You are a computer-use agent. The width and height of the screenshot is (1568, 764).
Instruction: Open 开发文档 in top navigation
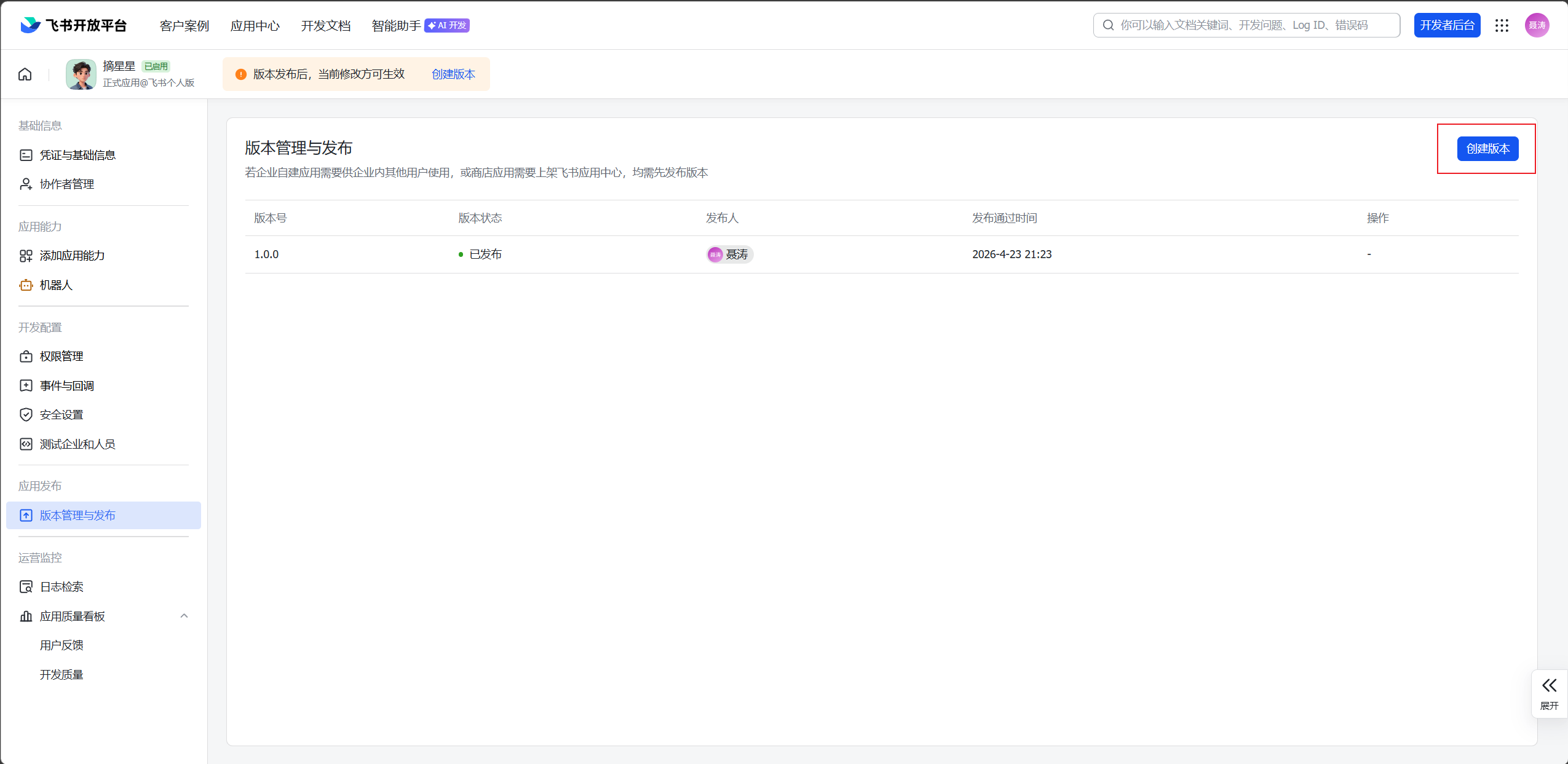point(325,26)
